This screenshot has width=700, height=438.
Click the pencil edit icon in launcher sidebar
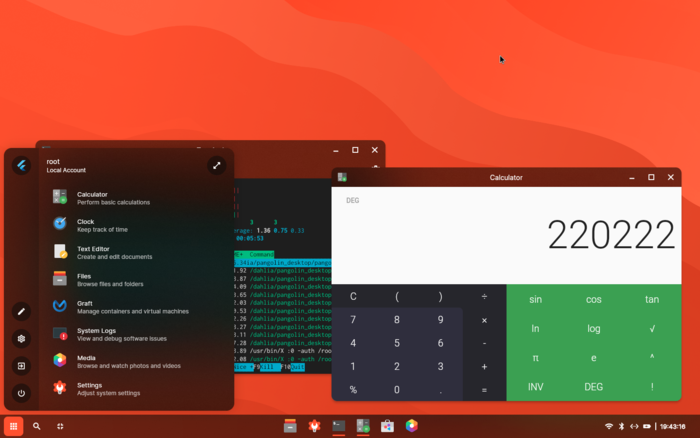point(21,312)
